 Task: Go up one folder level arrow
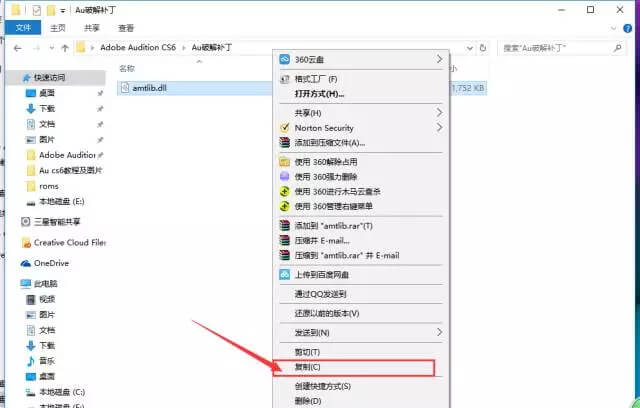(x=65, y=48)
